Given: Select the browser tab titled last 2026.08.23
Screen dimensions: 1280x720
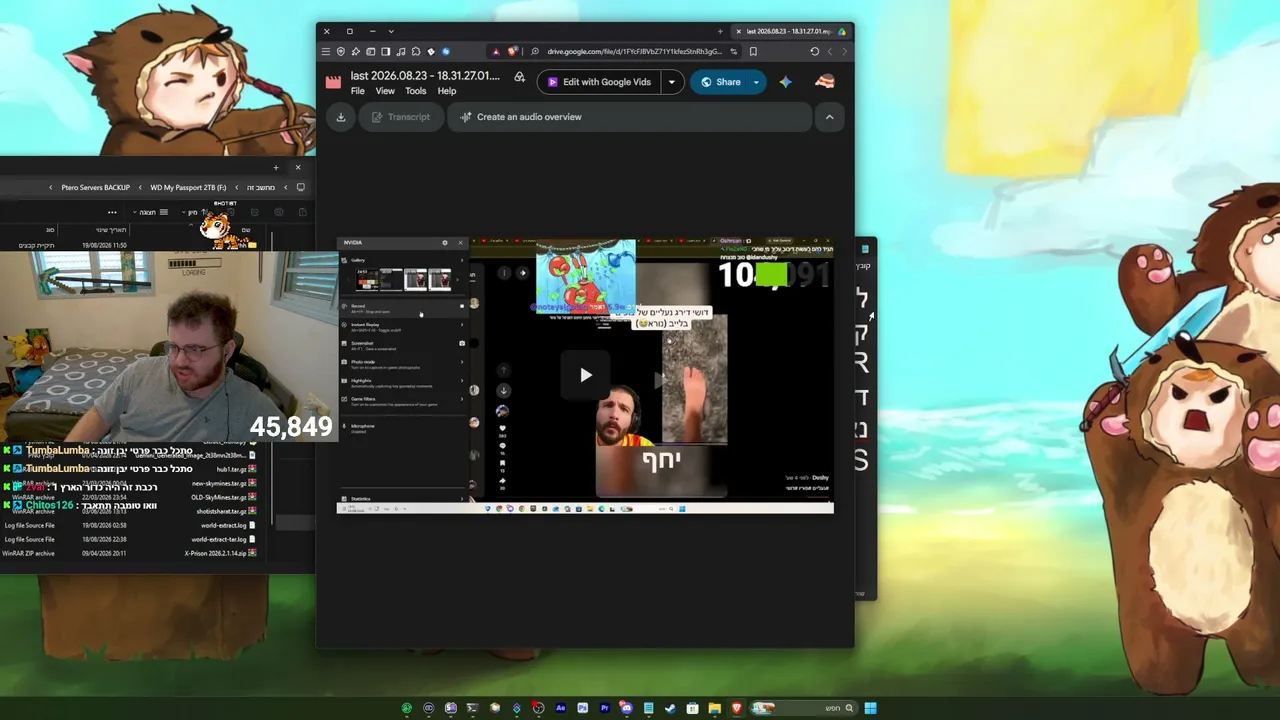Looking at the screenshot, I should pyautogui.click(x=790, y=31).
